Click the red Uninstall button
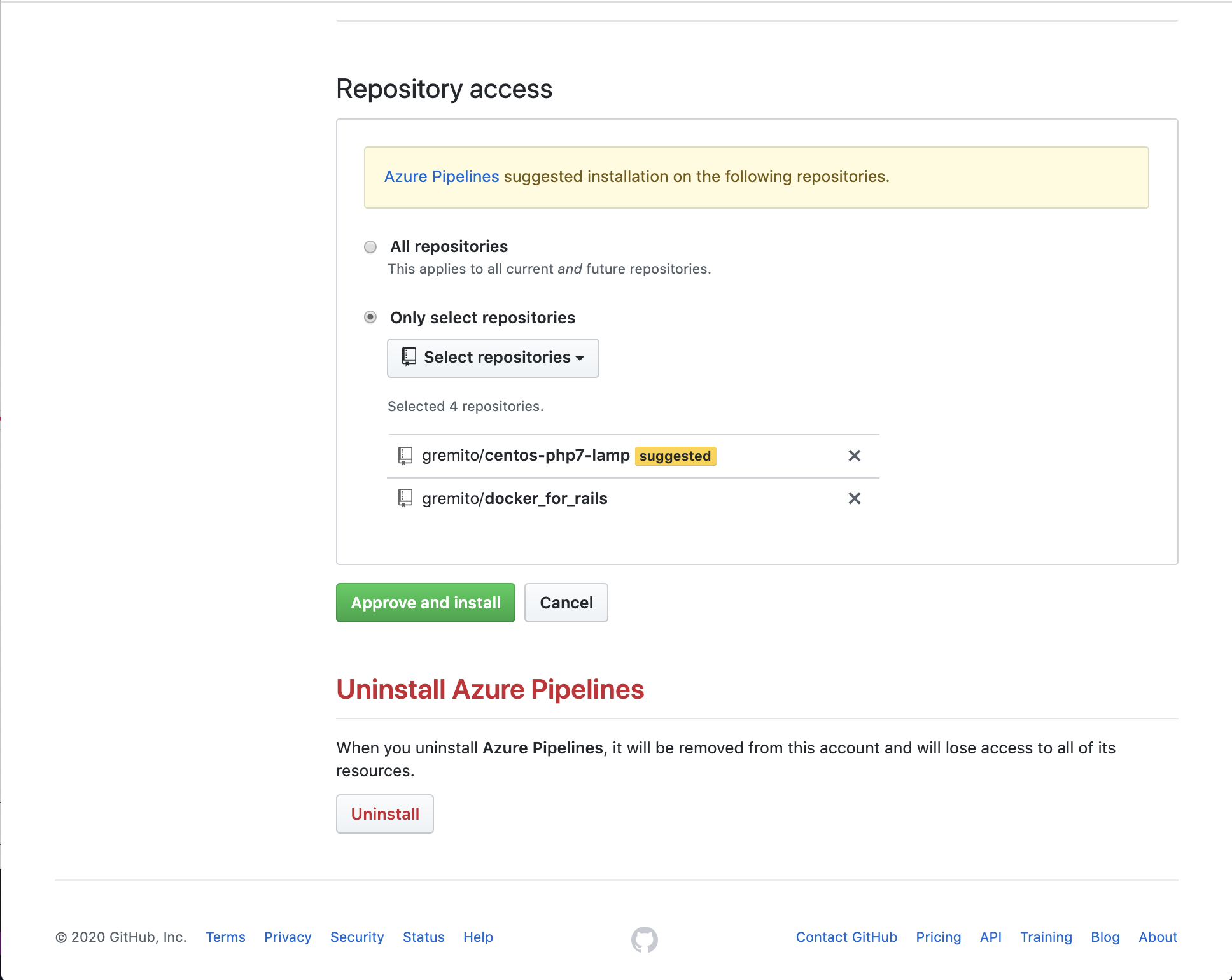Viewport: 1232px width, 980px height. 385,814
